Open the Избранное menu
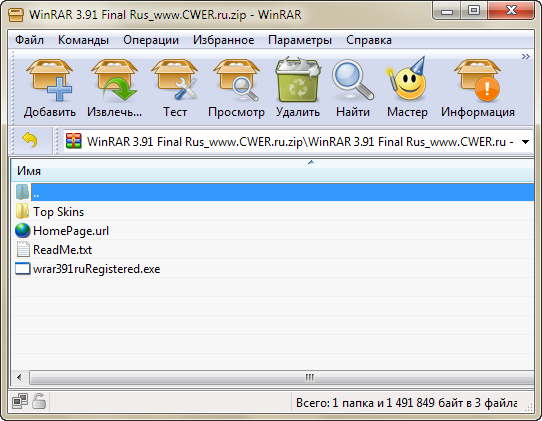Screen dimensions: 542x421 pyautogui.click(x=224, y=40)
